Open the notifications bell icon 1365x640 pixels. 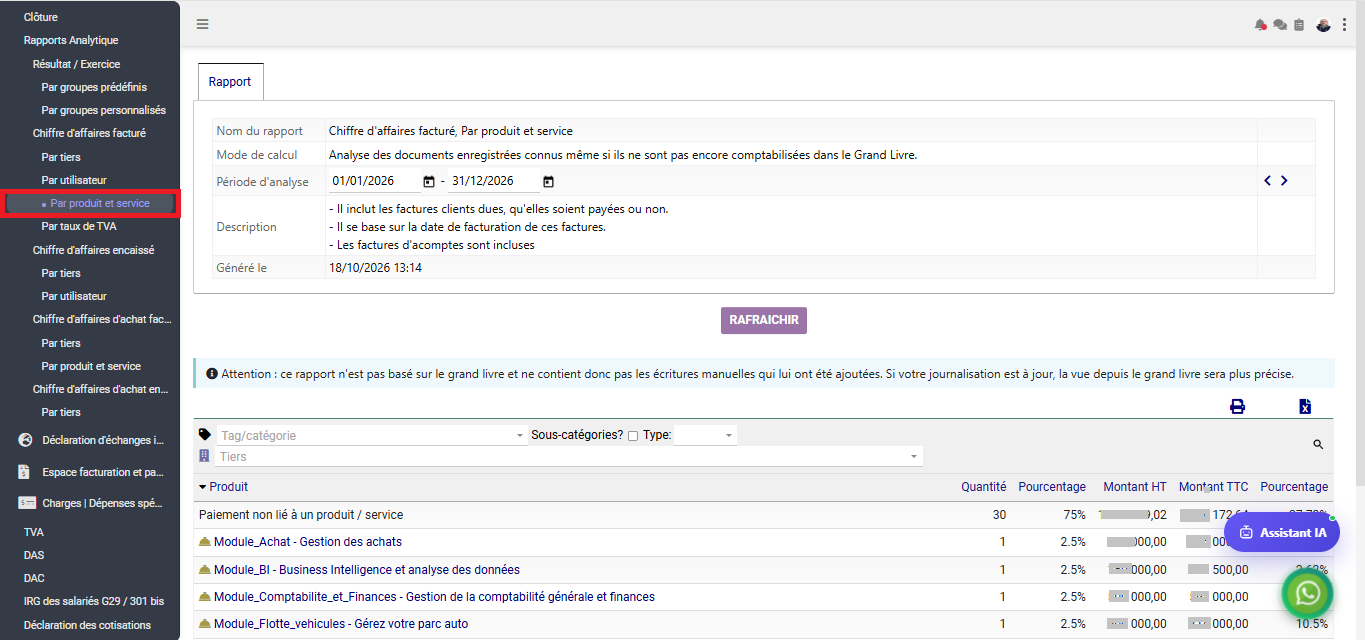(x=1260, y=25)
